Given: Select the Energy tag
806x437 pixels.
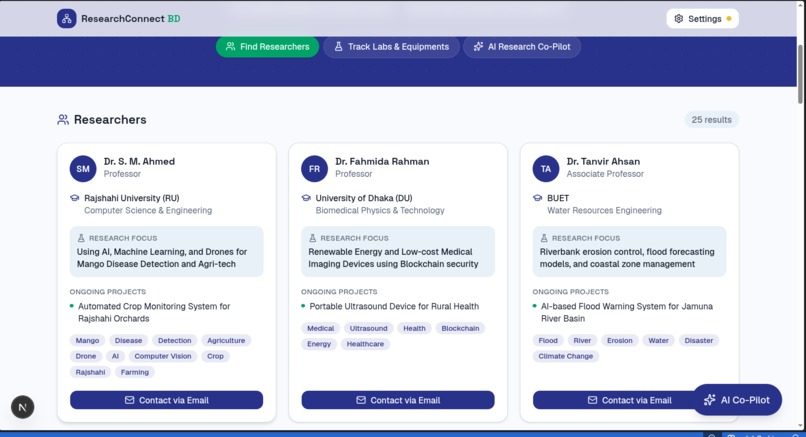Looking at the screenshot, I should click(x=319, y=344).
